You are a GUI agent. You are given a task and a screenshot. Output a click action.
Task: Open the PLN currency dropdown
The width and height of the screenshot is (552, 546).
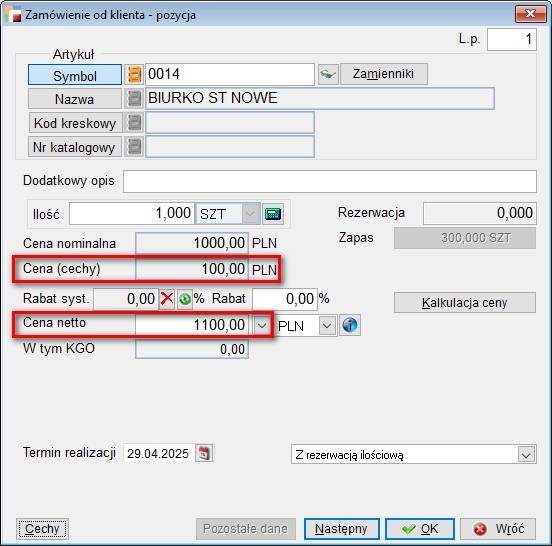point(327,326)
